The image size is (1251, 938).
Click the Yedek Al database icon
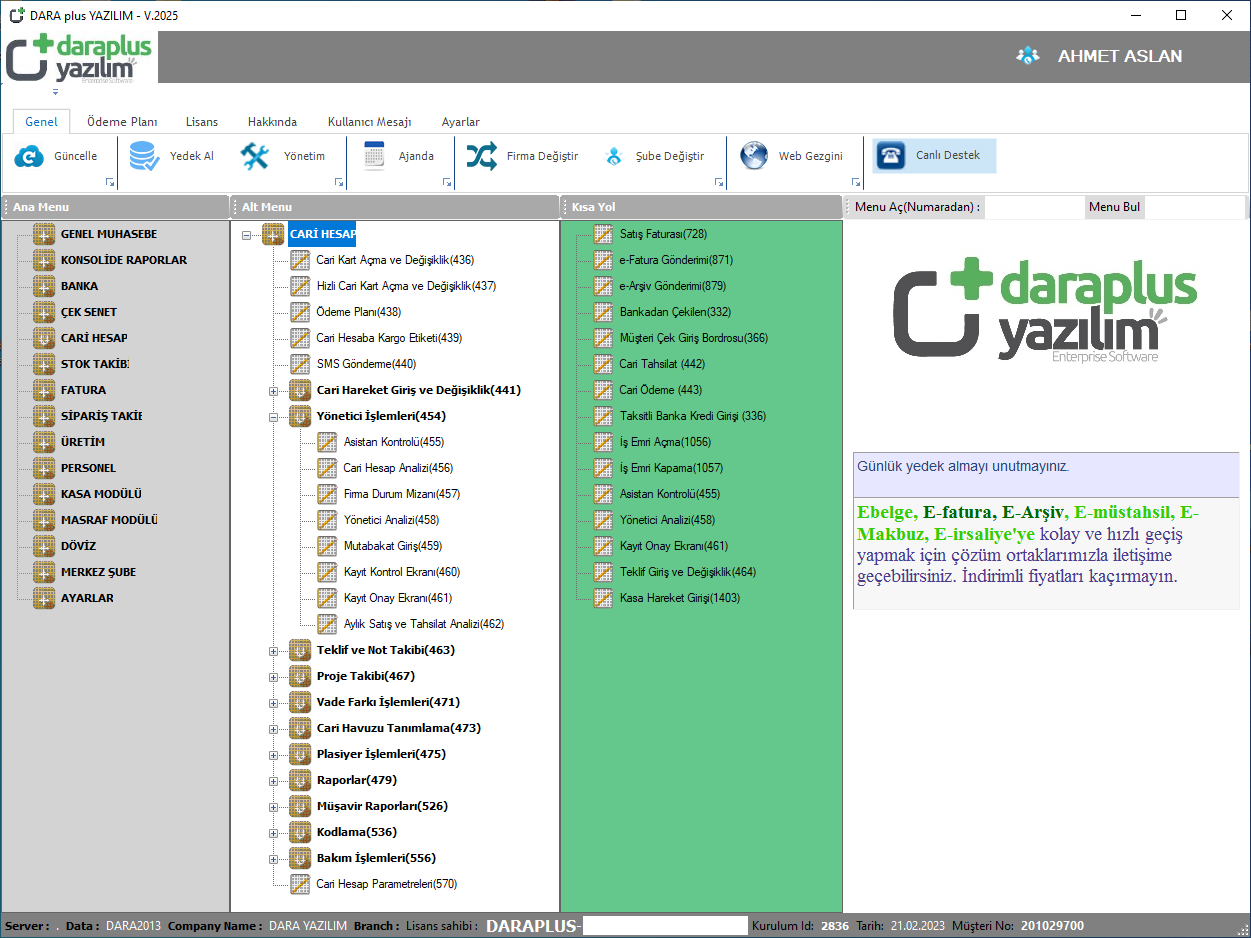tap(144, 156)
